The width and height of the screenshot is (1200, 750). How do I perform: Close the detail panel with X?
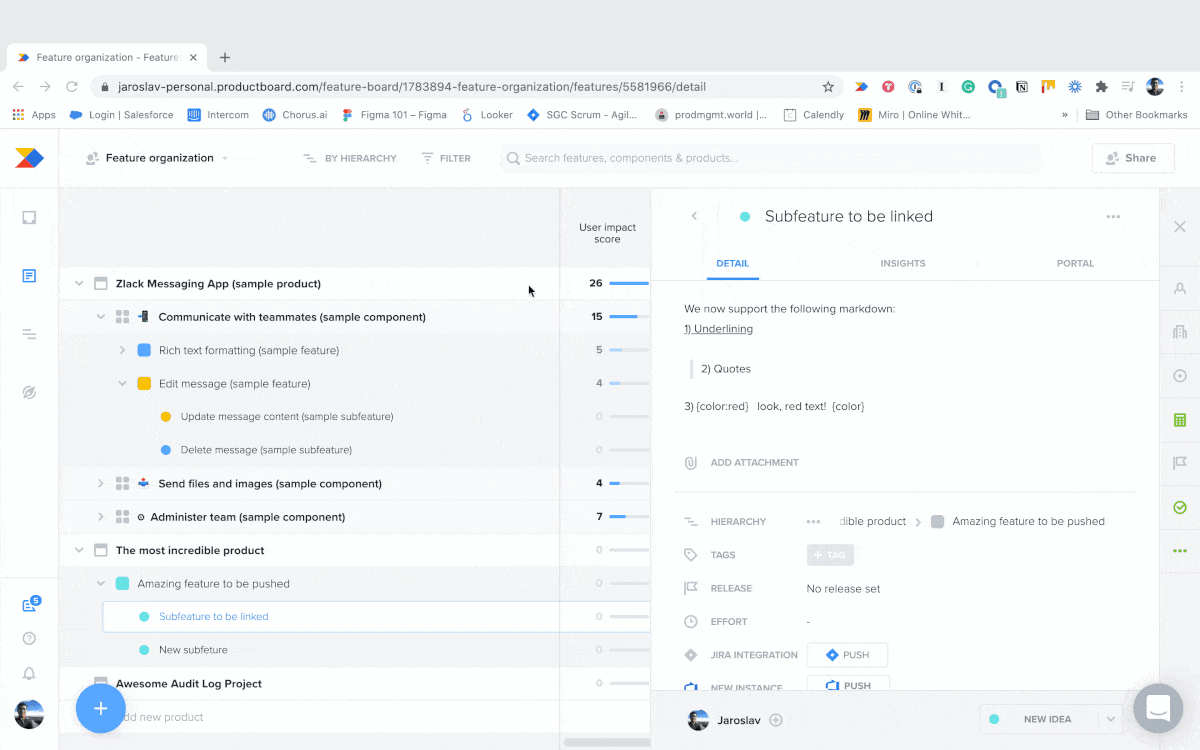[x=1180, y=227]
